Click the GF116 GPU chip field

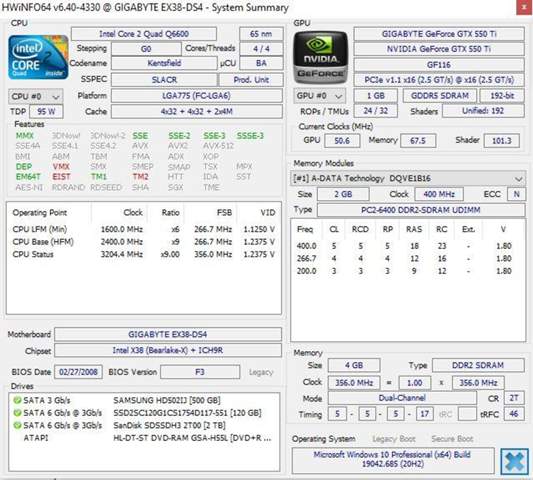click(x=439, y=65)
